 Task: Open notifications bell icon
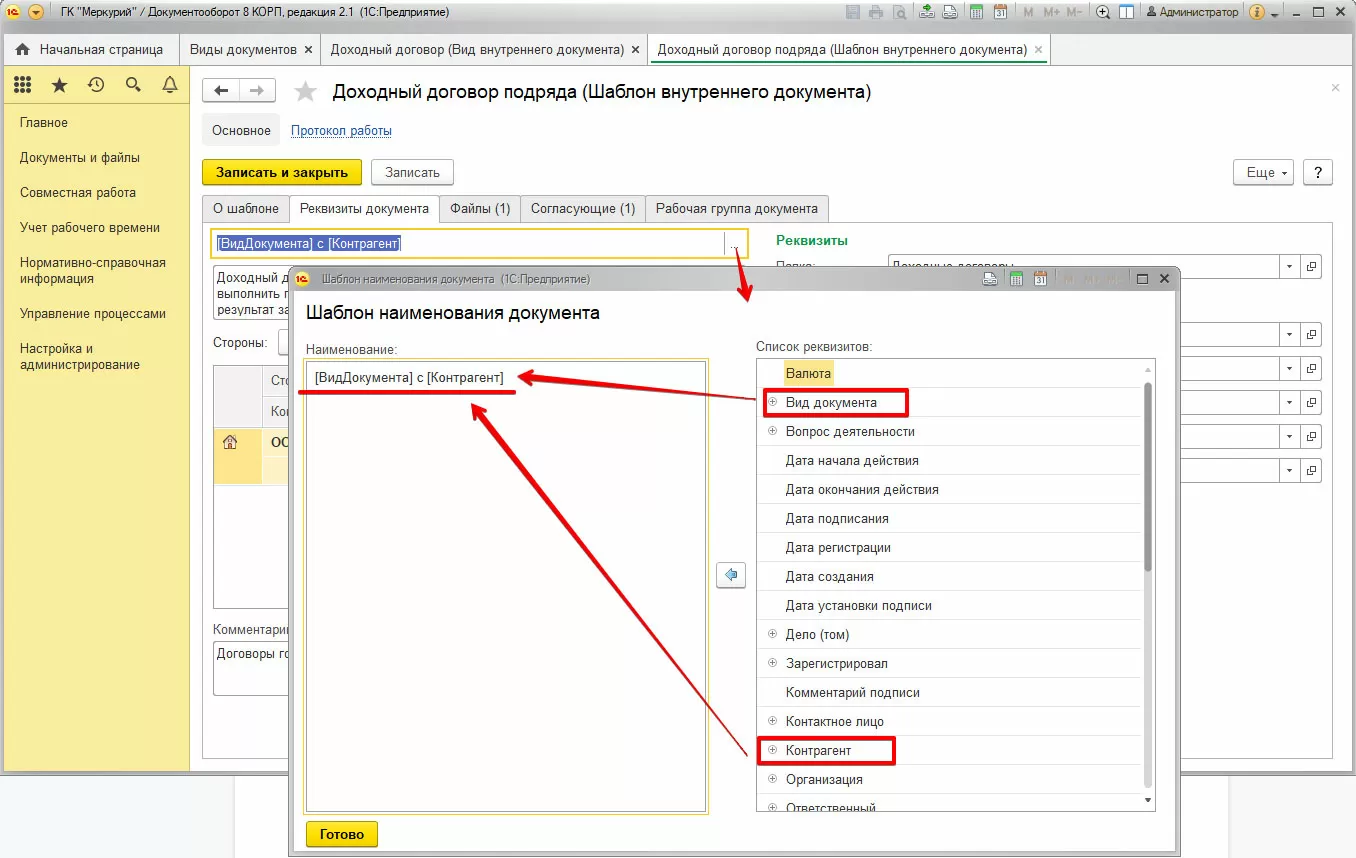(x=170, y=85)
